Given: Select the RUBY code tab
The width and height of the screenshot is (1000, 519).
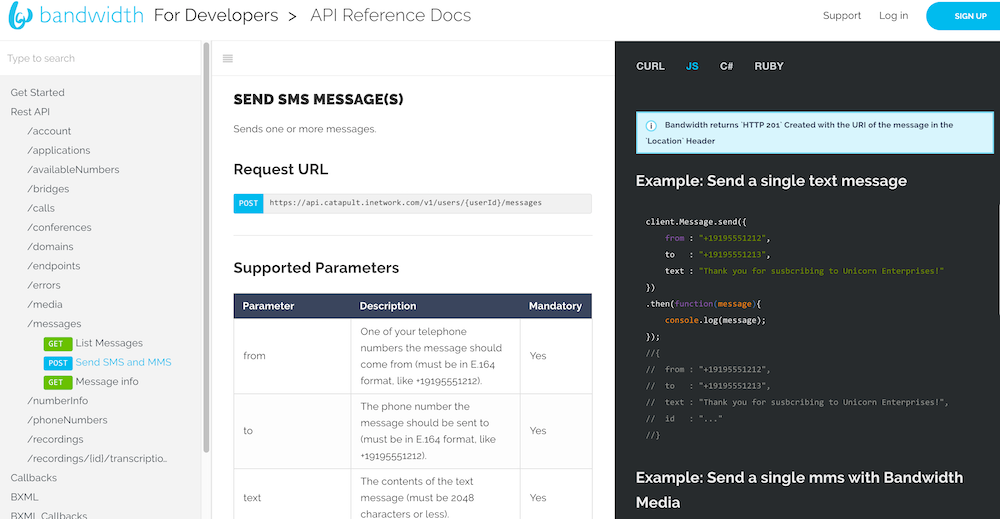Looking at the screenshot, I should click(768, 66).
